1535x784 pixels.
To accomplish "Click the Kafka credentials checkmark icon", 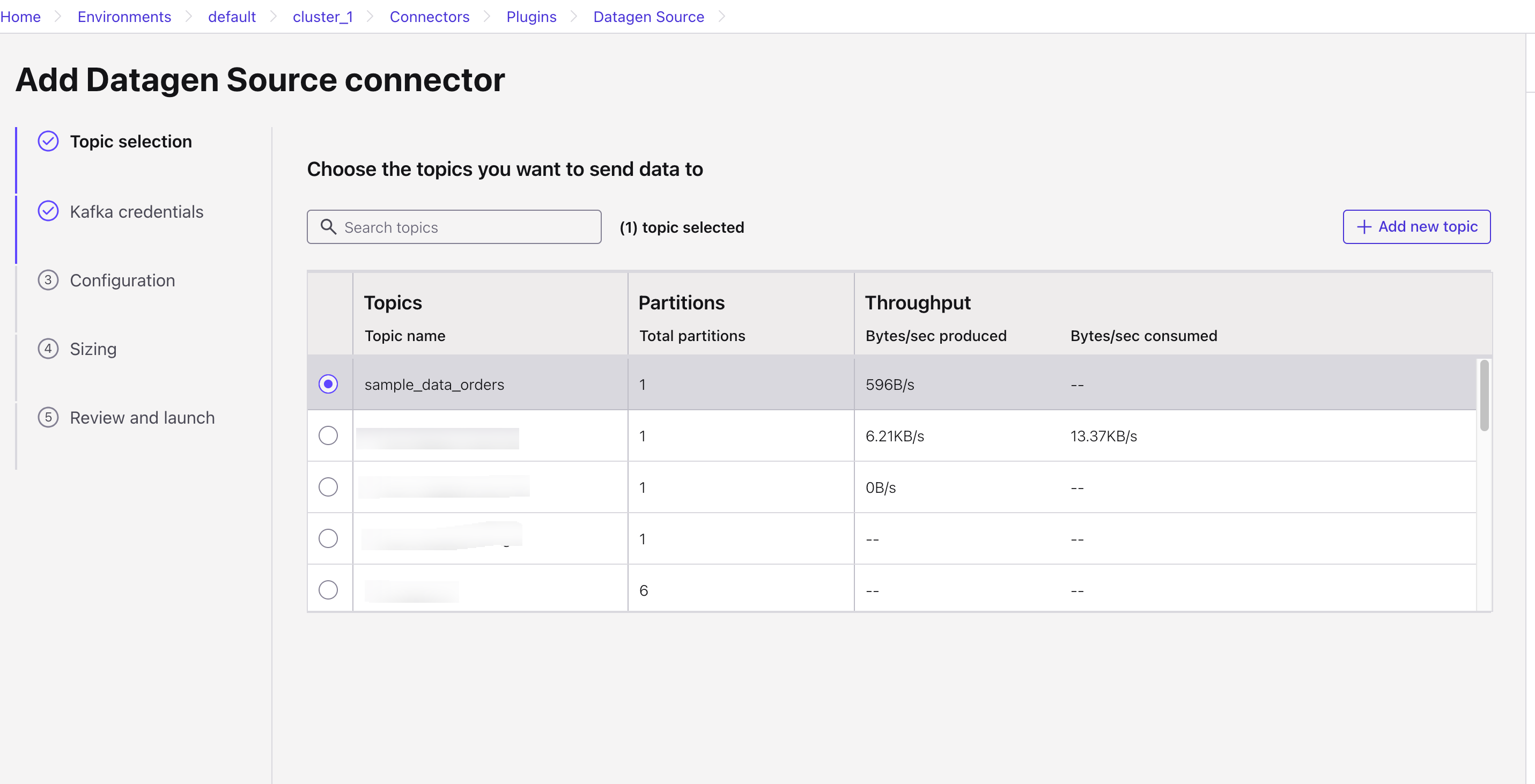I will 48,211.
